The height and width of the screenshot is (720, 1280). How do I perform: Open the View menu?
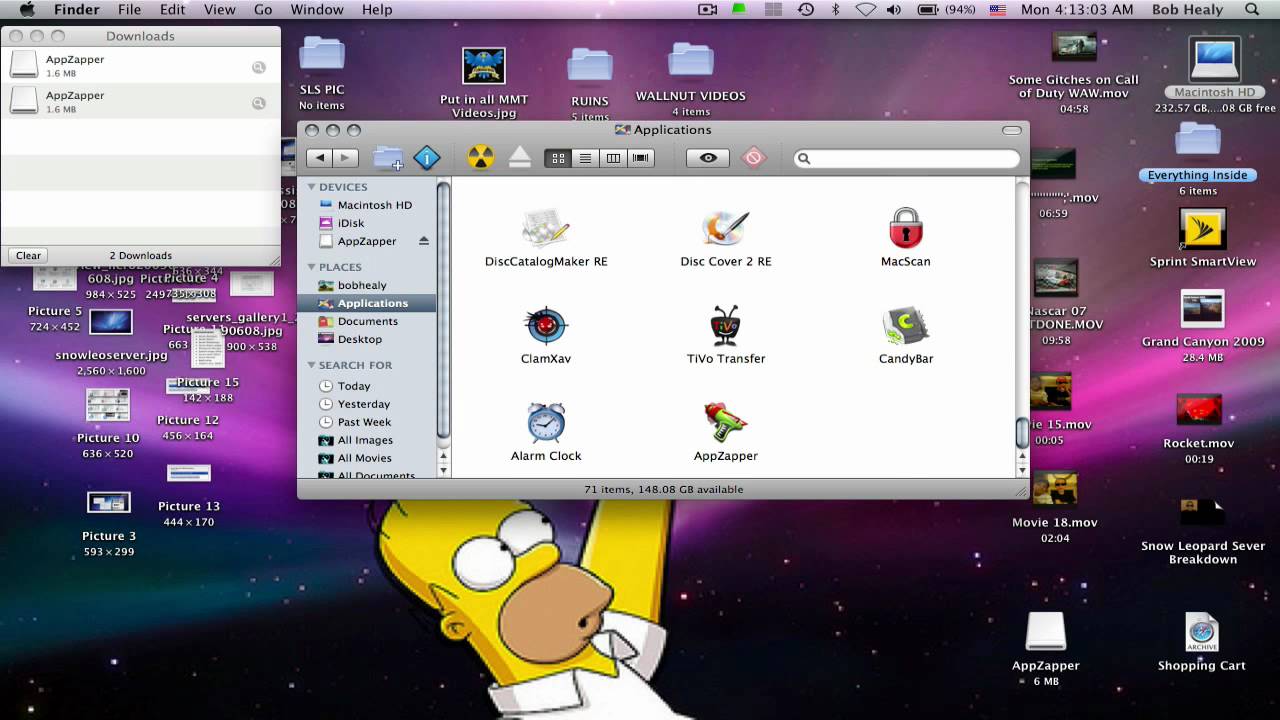pos(219,9)
